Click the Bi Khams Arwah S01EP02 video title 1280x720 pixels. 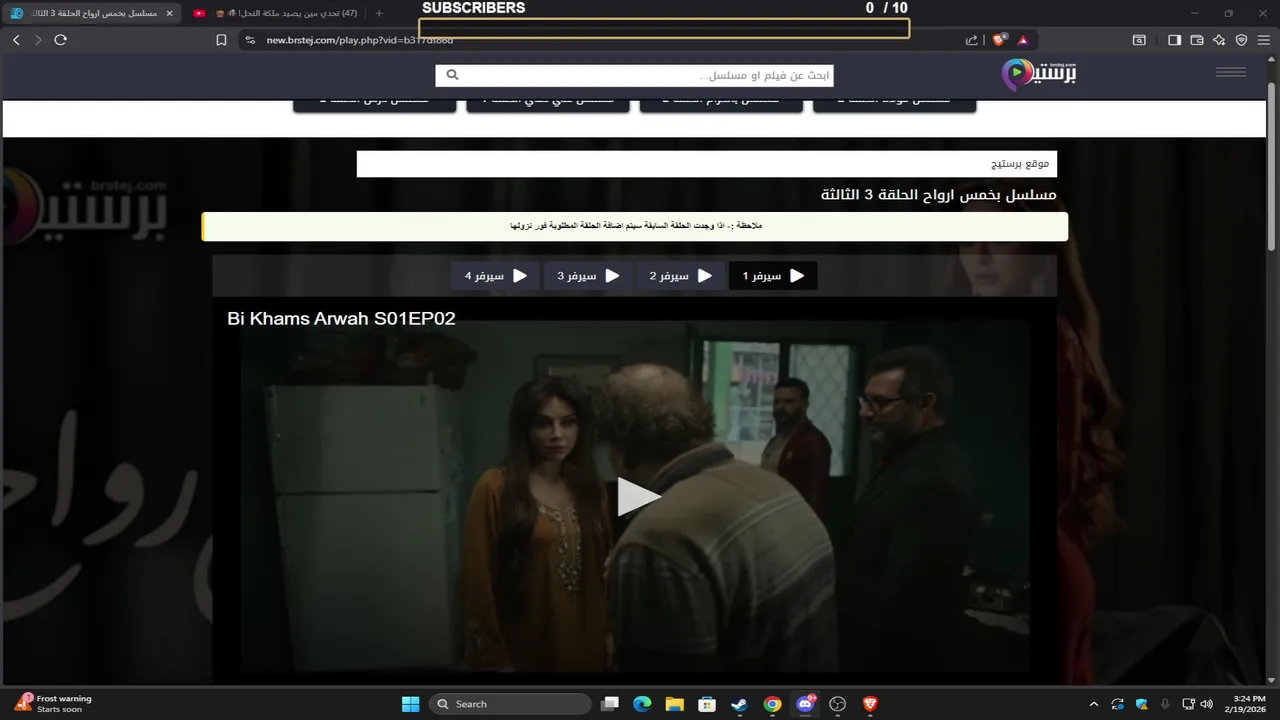click(x=341, y=319)
